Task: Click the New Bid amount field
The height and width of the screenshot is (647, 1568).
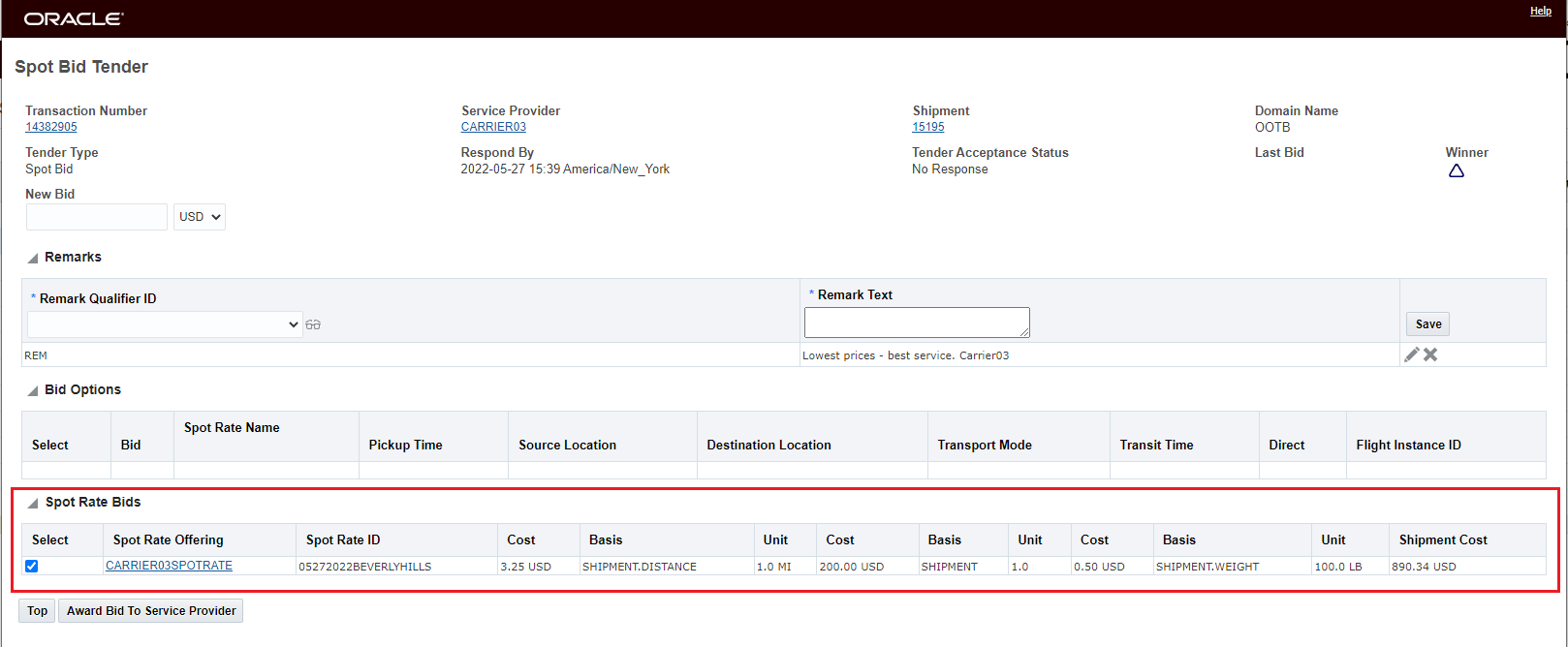Action: point(97,217)
